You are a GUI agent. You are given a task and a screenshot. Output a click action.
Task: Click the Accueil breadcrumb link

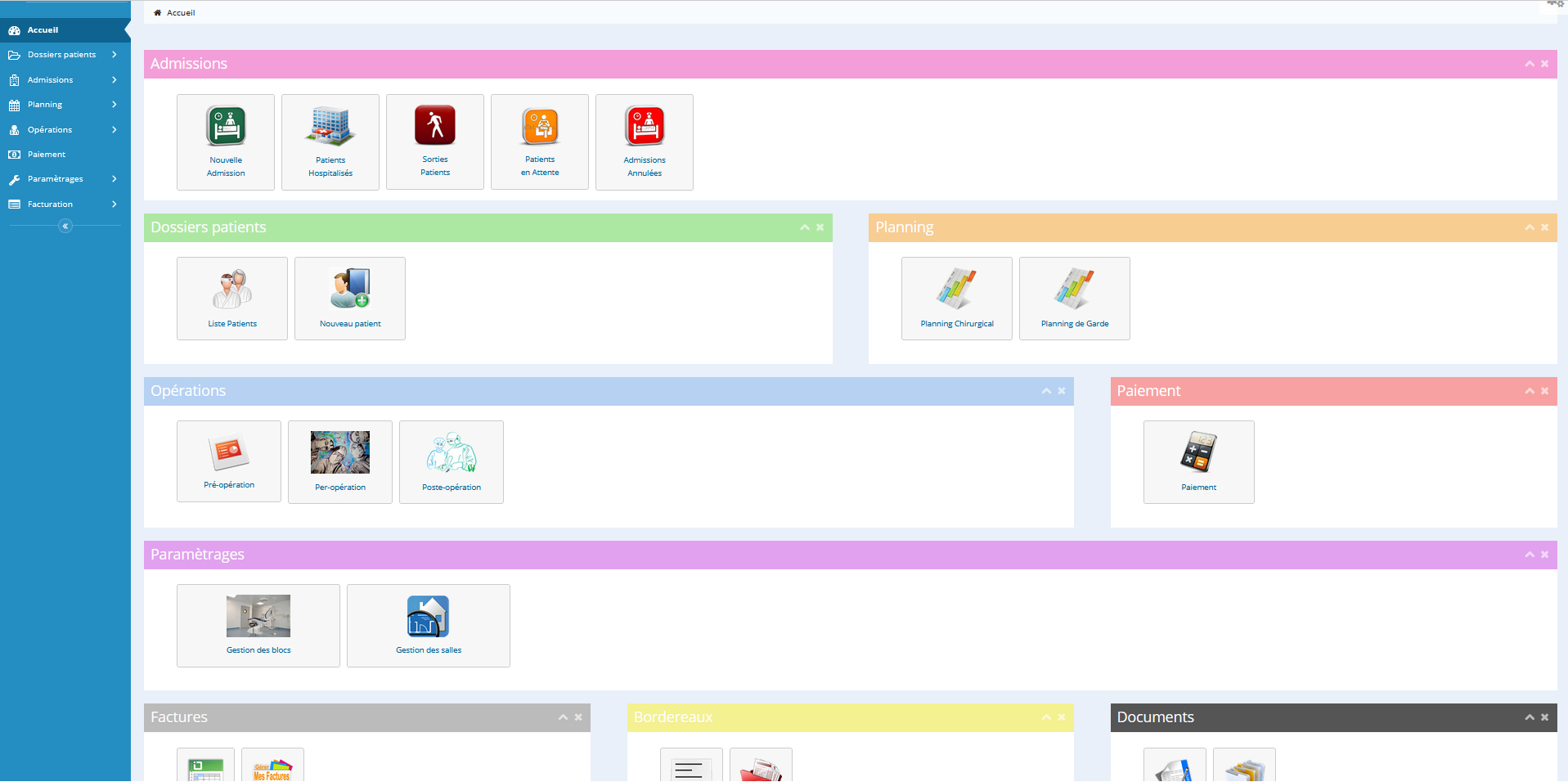click(x=181, y=13)
